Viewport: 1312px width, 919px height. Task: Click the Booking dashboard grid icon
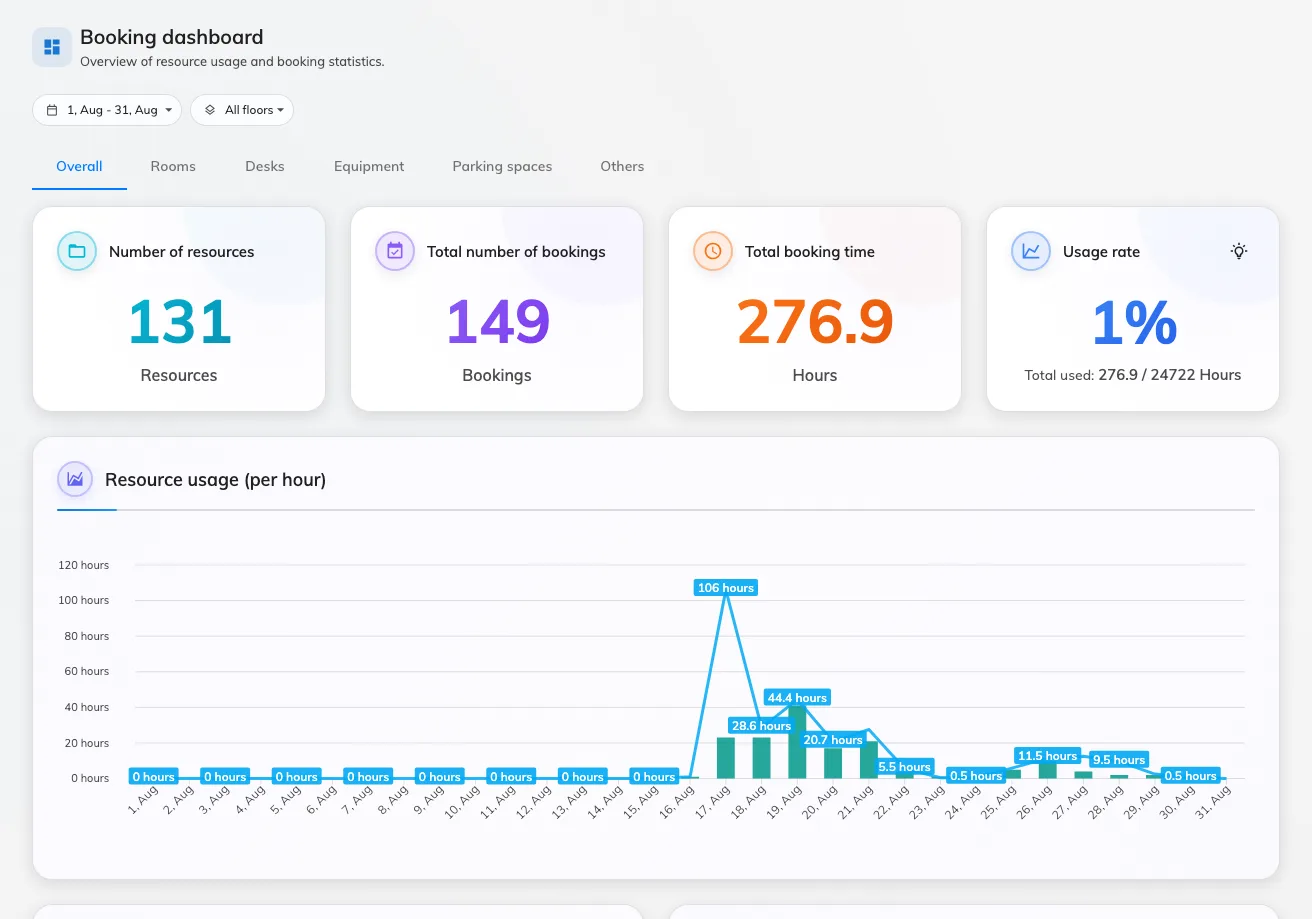click(52, 47)
